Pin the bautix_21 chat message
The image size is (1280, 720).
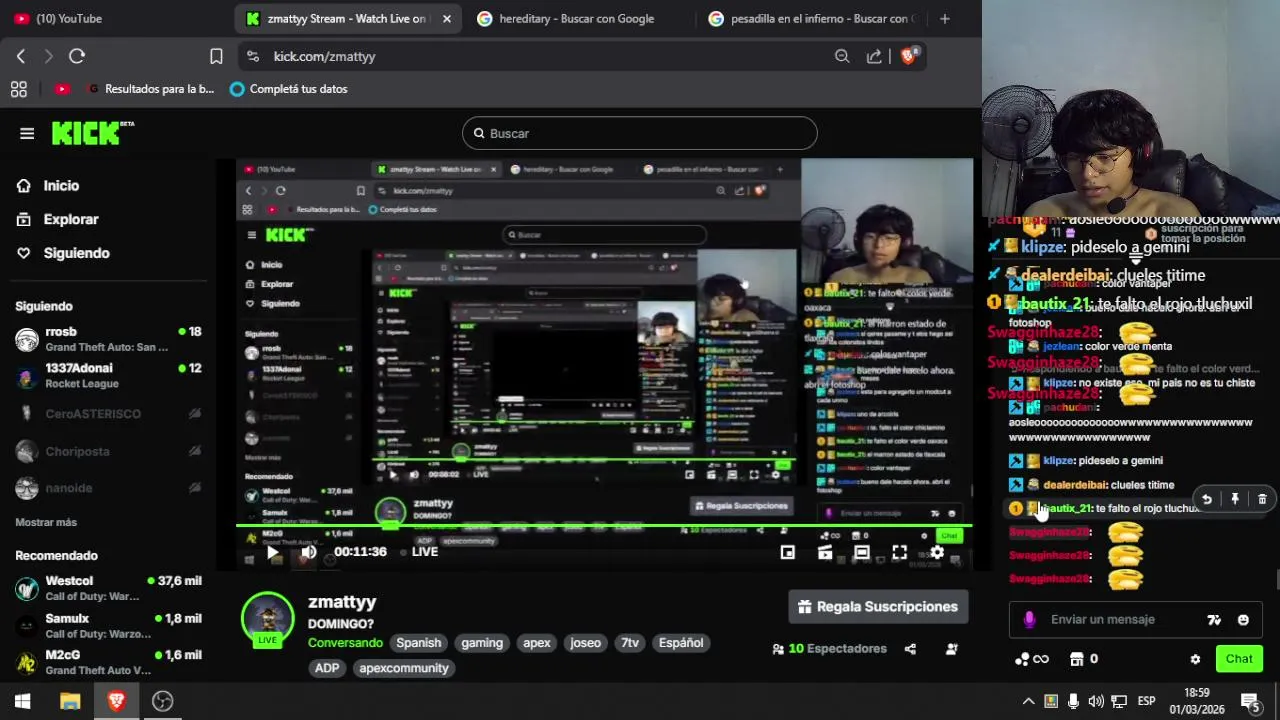[1235, 499]
